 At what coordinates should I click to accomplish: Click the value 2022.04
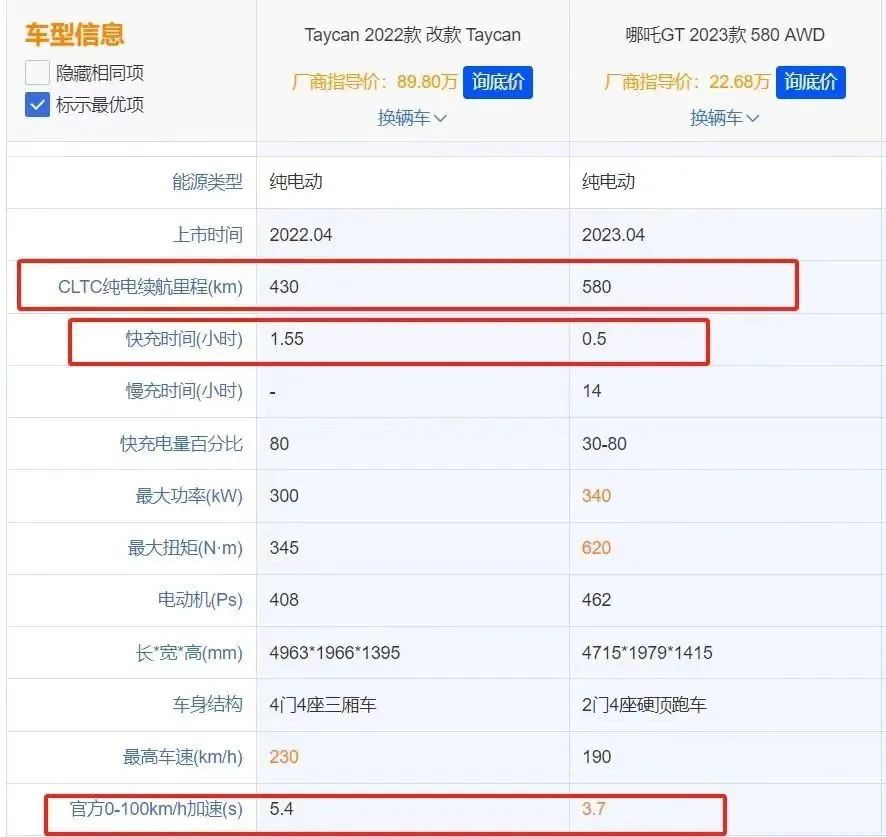pos(301,235)
